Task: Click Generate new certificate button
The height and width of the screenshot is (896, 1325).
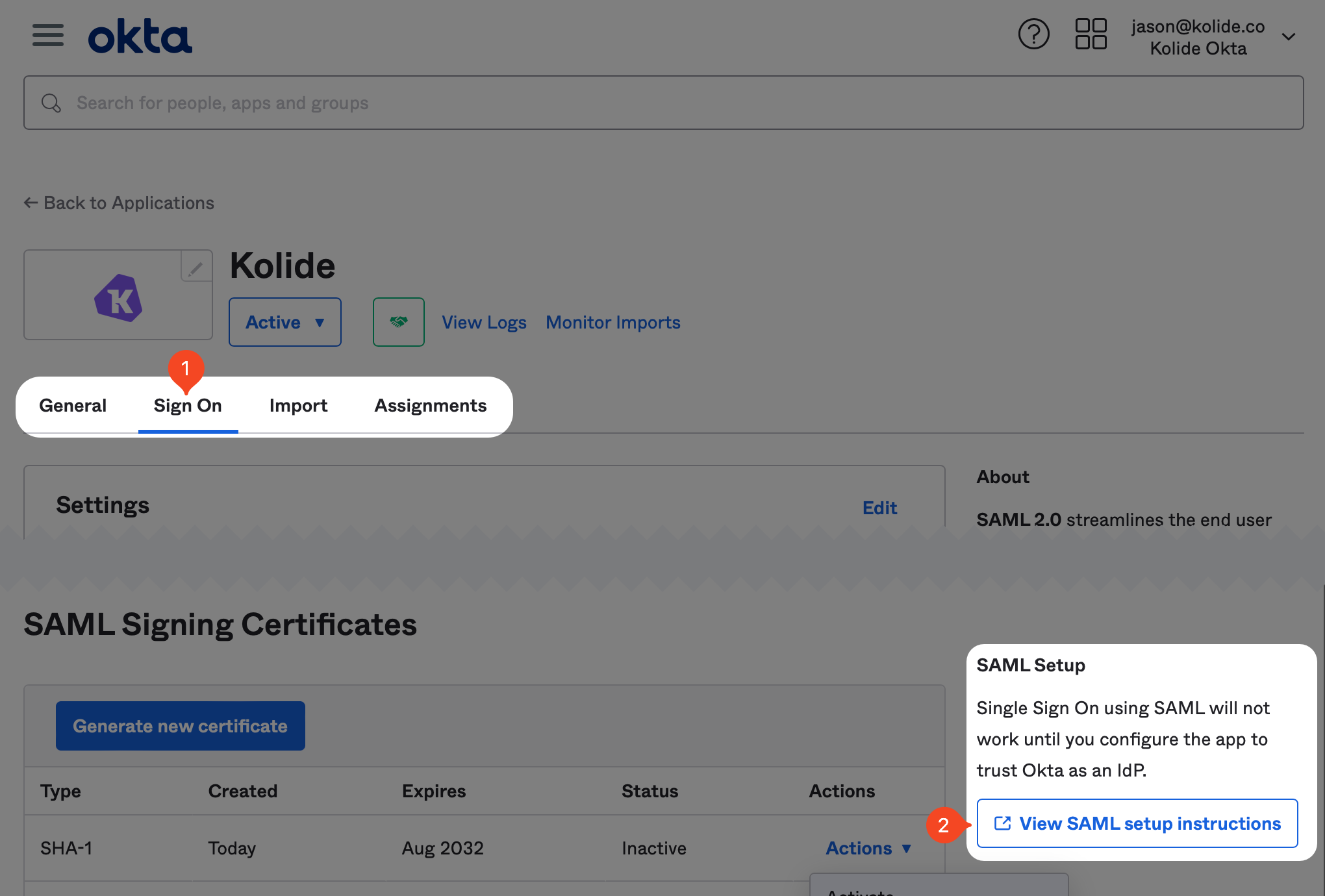Action: click(x=181, y=726)
